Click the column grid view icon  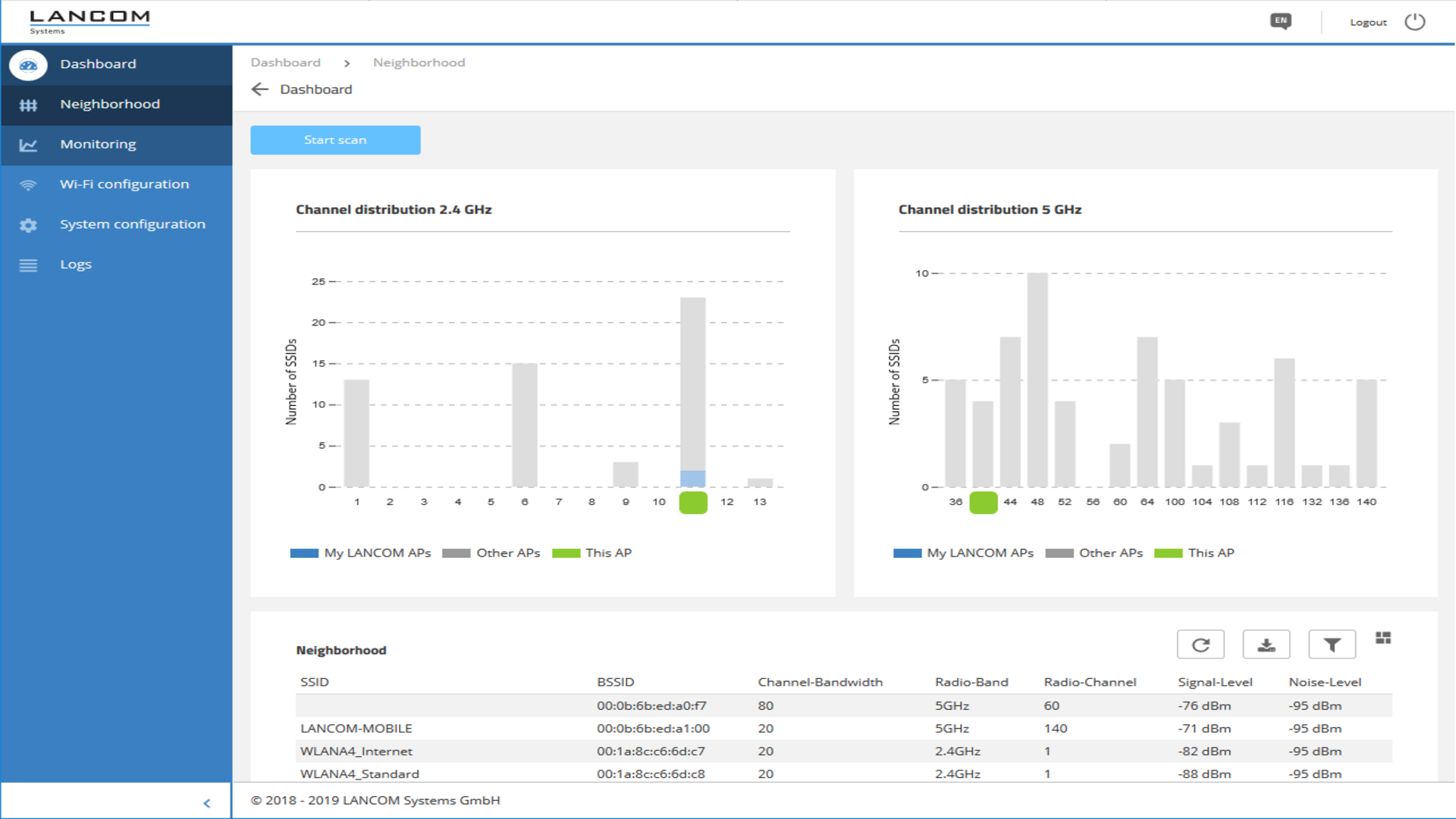[1383, 638]
